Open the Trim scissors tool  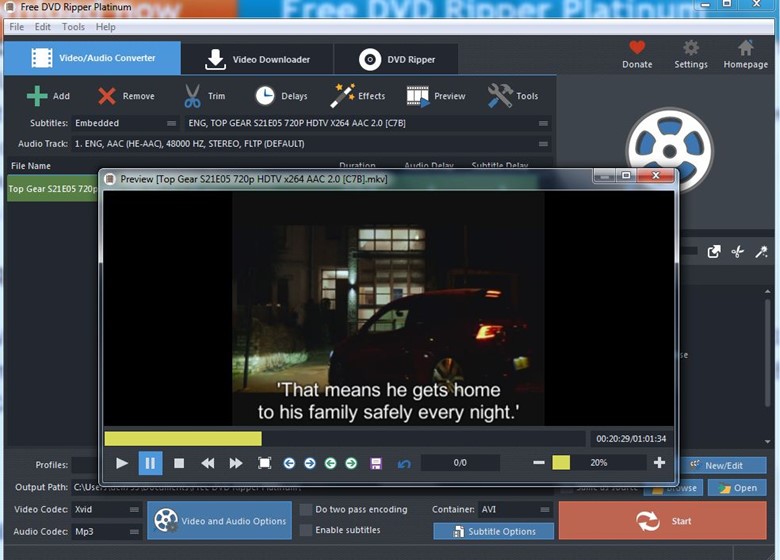(x=204, y=96)
